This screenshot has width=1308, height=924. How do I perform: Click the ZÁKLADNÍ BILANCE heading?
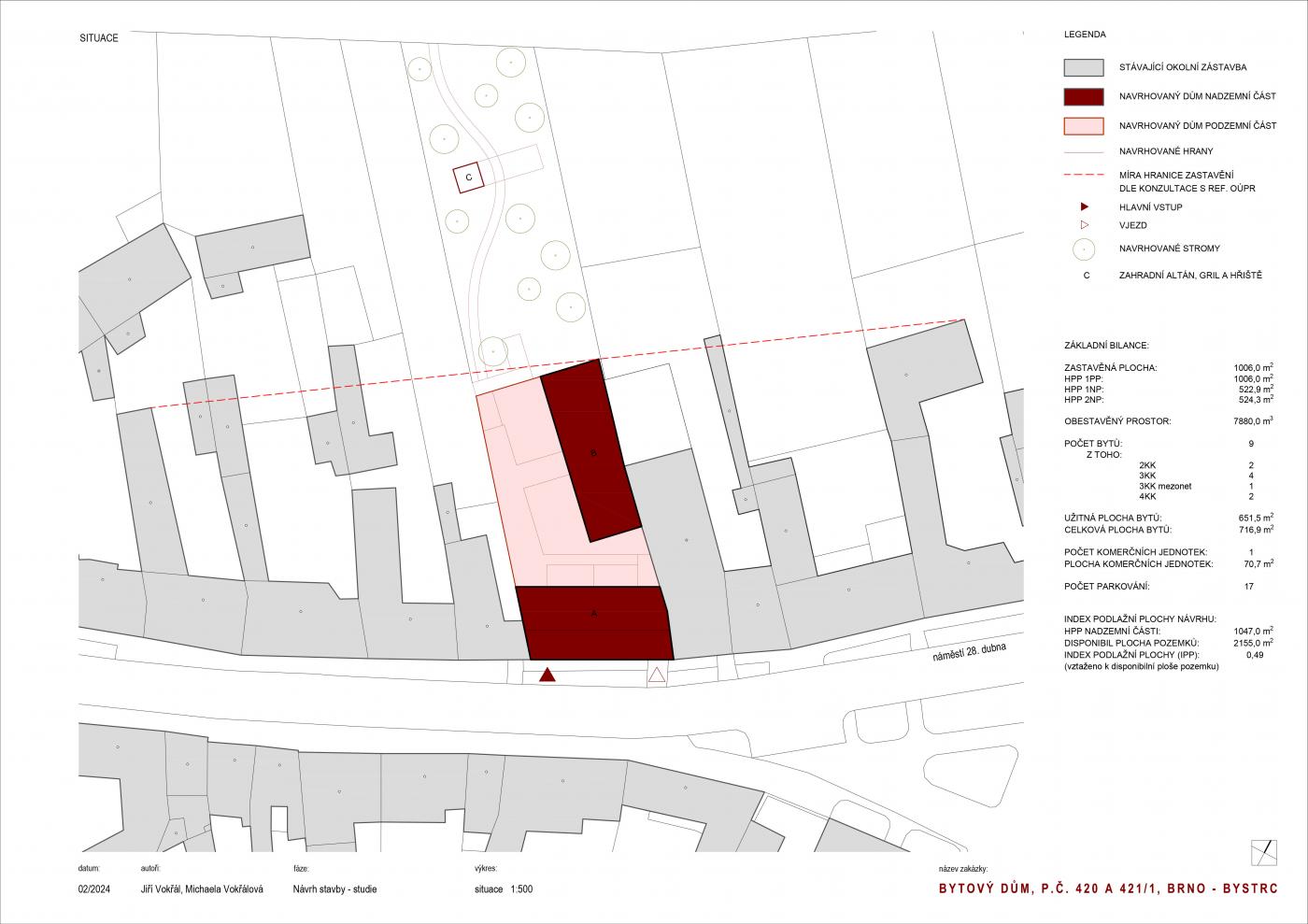coord(1106,345)
